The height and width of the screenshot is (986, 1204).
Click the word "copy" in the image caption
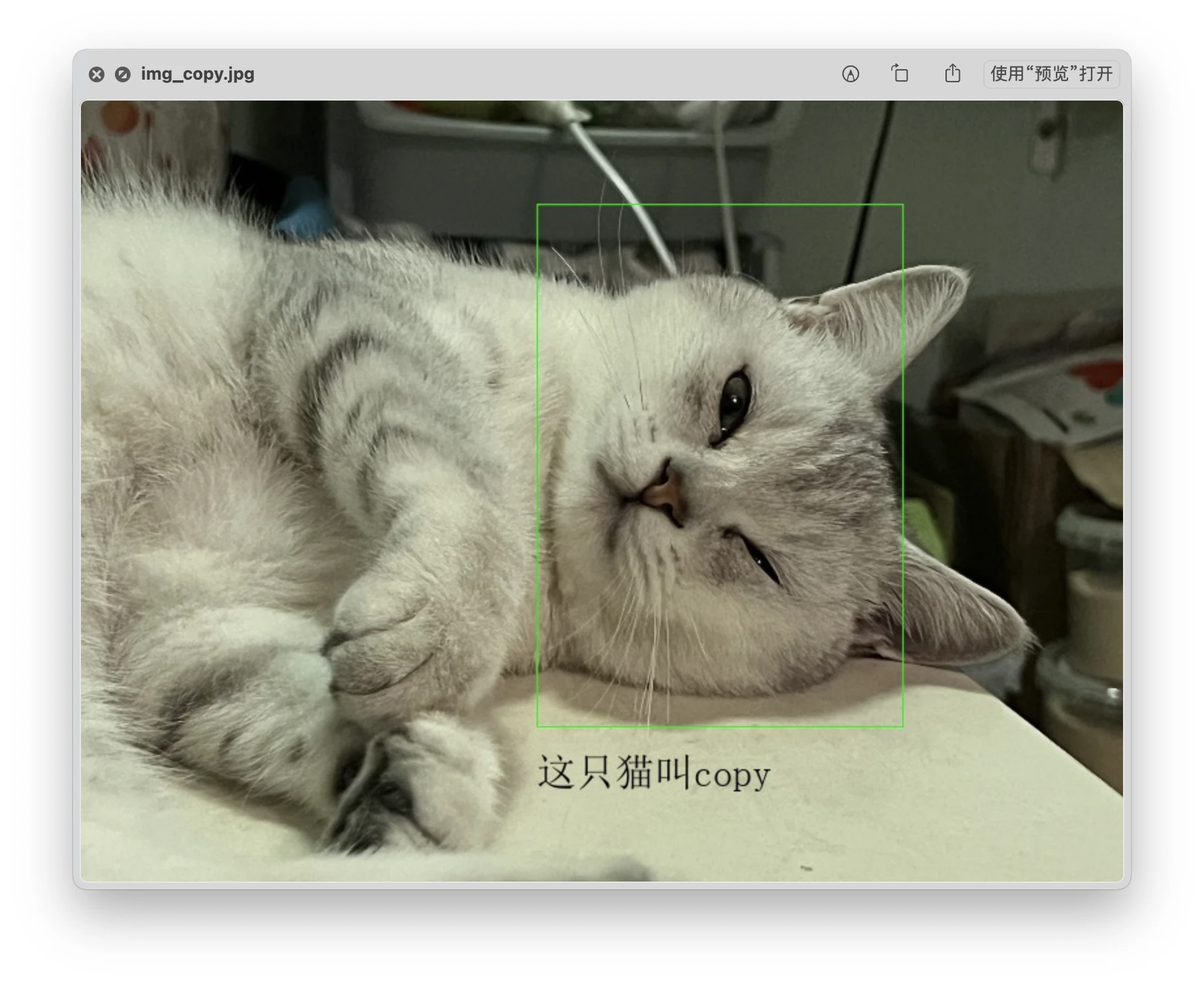tap(732, 775)
